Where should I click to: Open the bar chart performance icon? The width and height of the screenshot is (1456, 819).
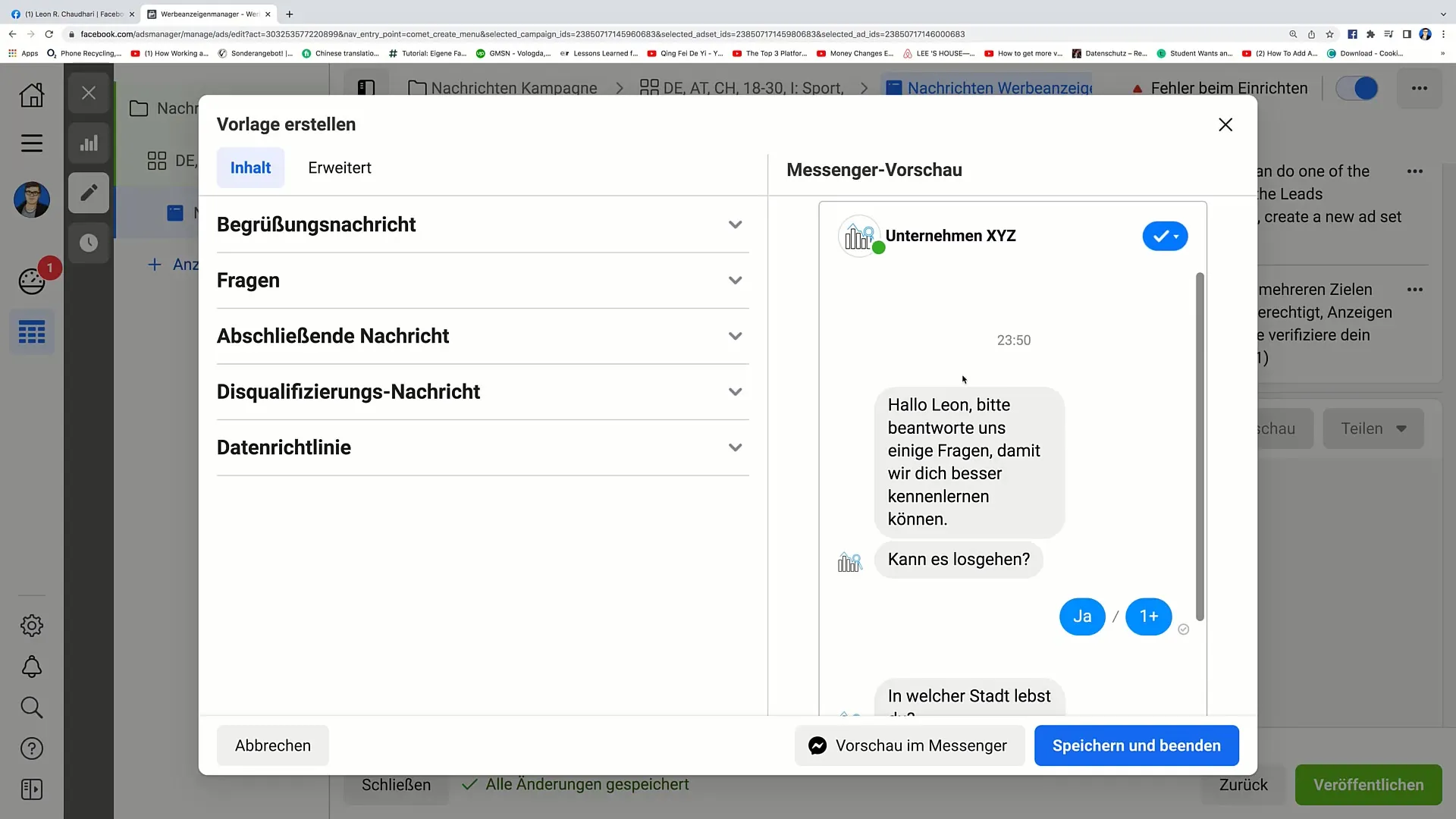click(89, 143)
